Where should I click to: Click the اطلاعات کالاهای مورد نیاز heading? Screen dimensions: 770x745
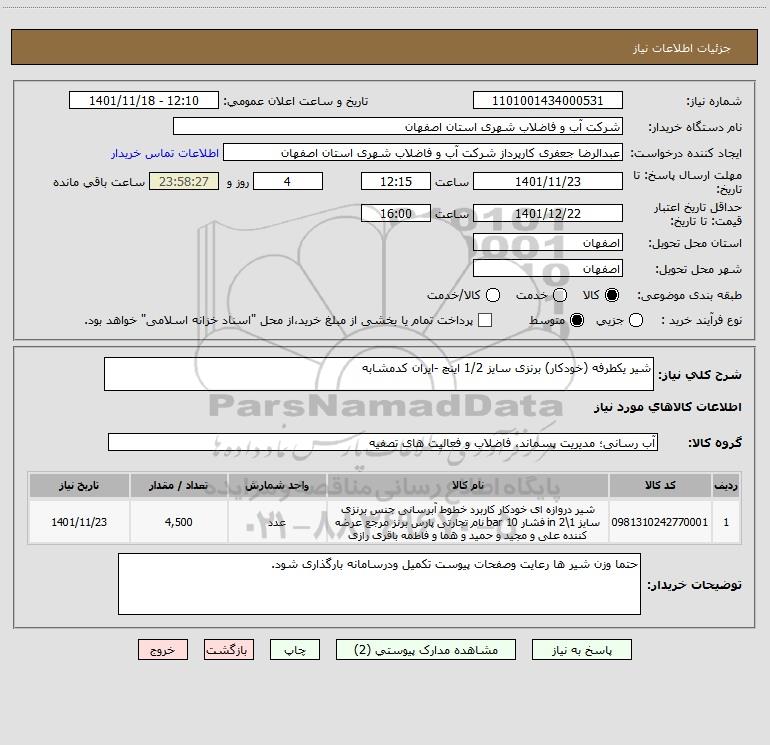[667, 407]
